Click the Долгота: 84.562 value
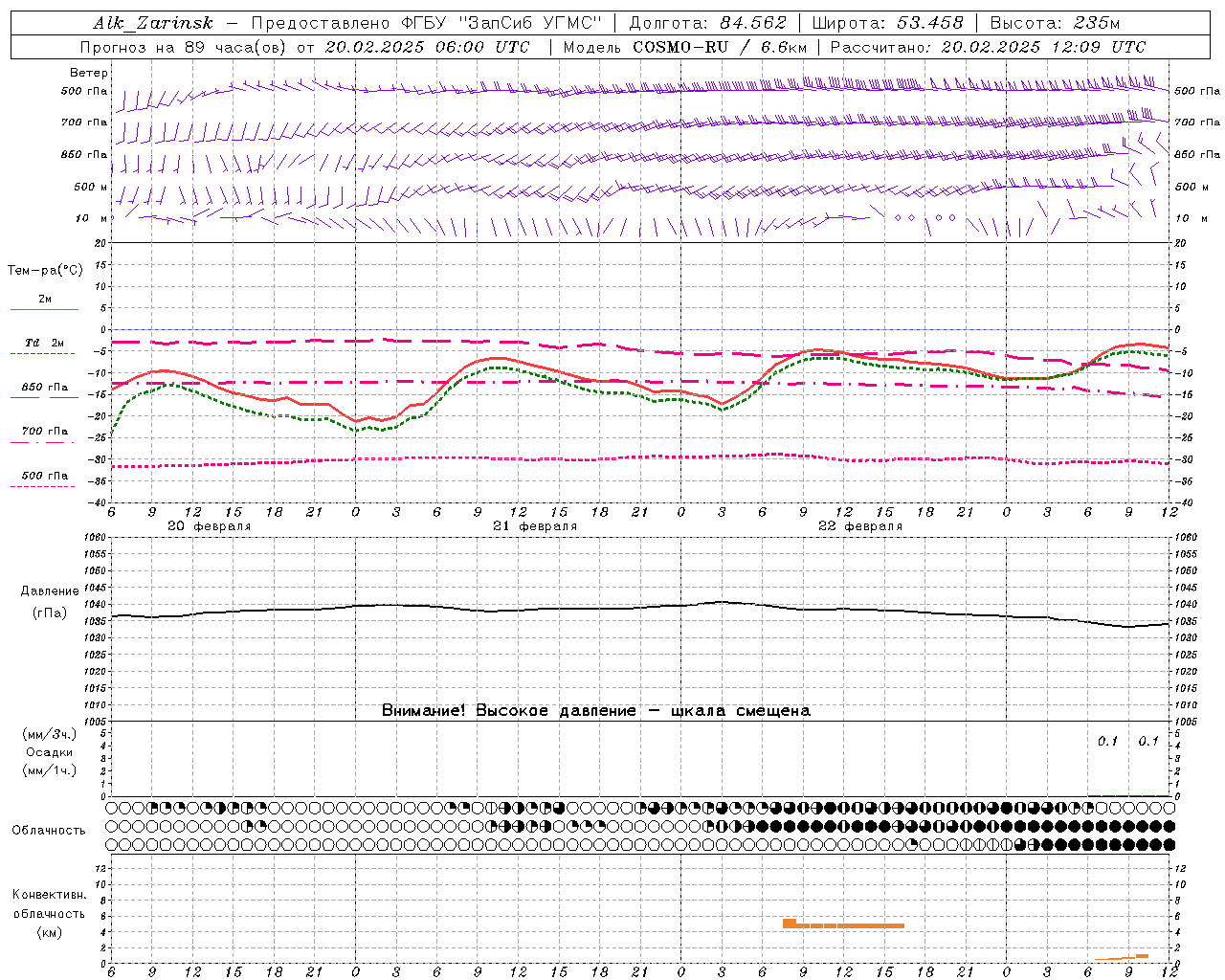 (707, 23)
